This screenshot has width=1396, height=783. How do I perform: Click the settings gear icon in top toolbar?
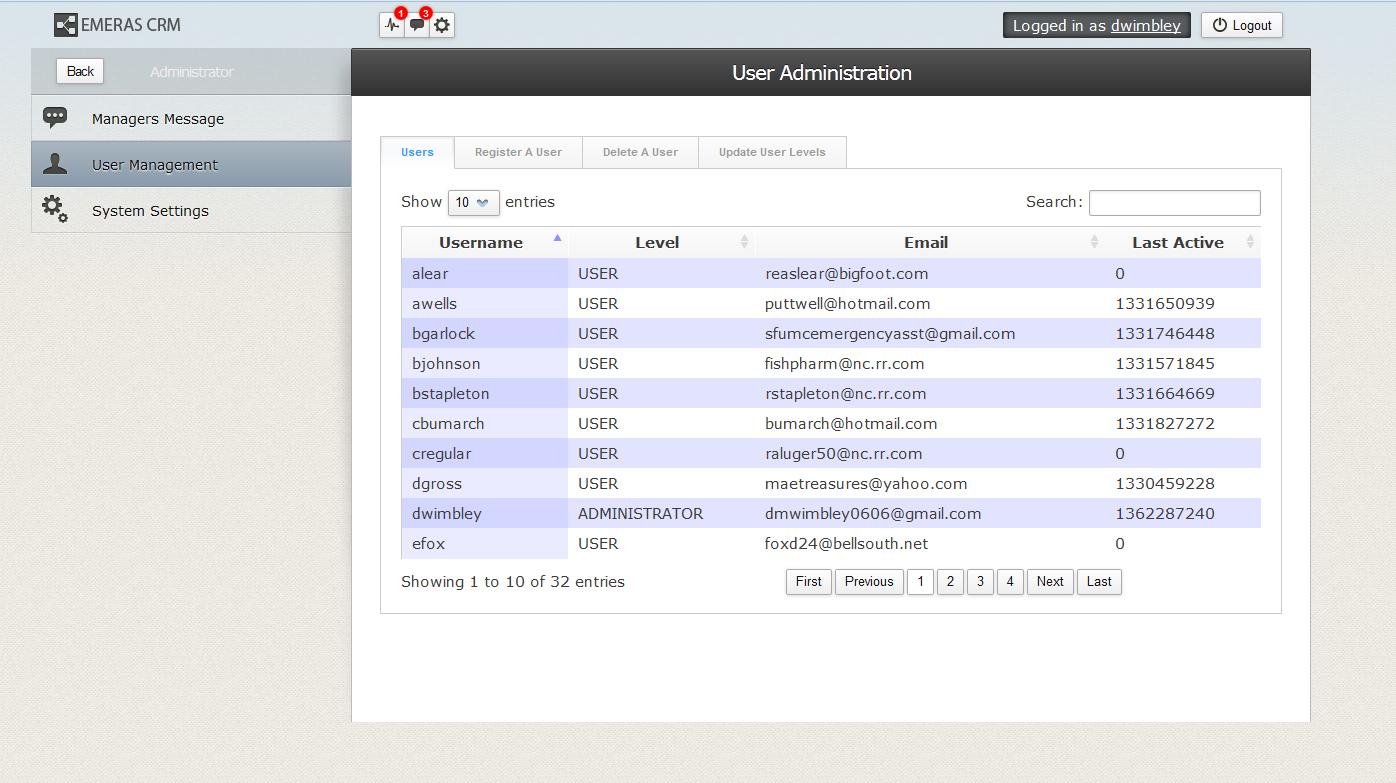442,26
